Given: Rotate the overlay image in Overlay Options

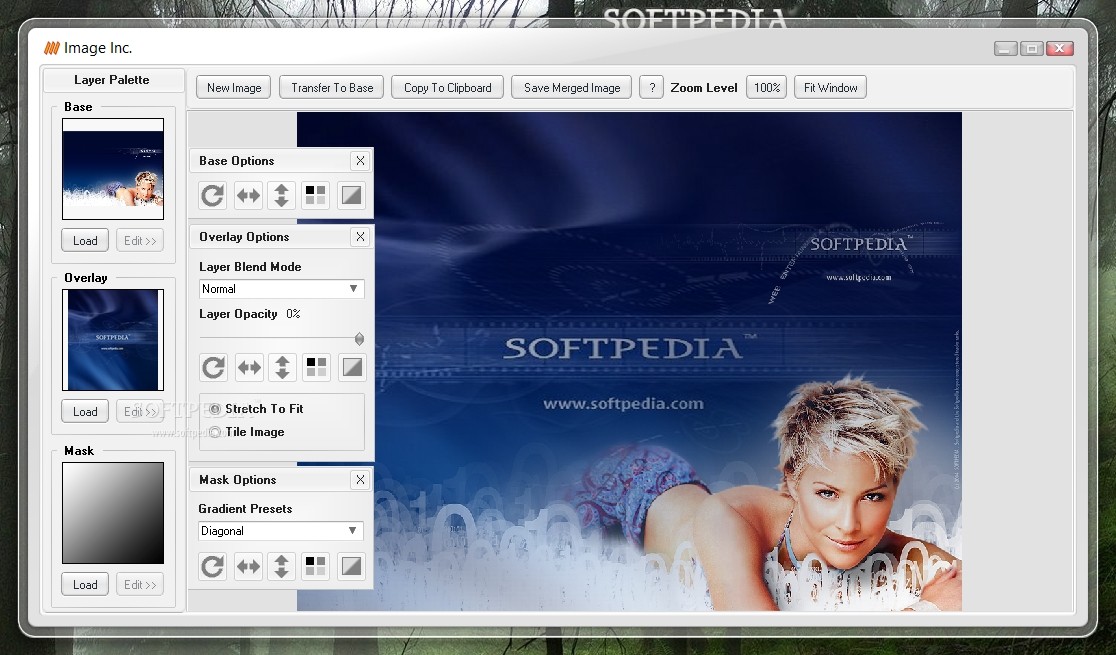Looking at the screenshot, I should click(213, 367).
